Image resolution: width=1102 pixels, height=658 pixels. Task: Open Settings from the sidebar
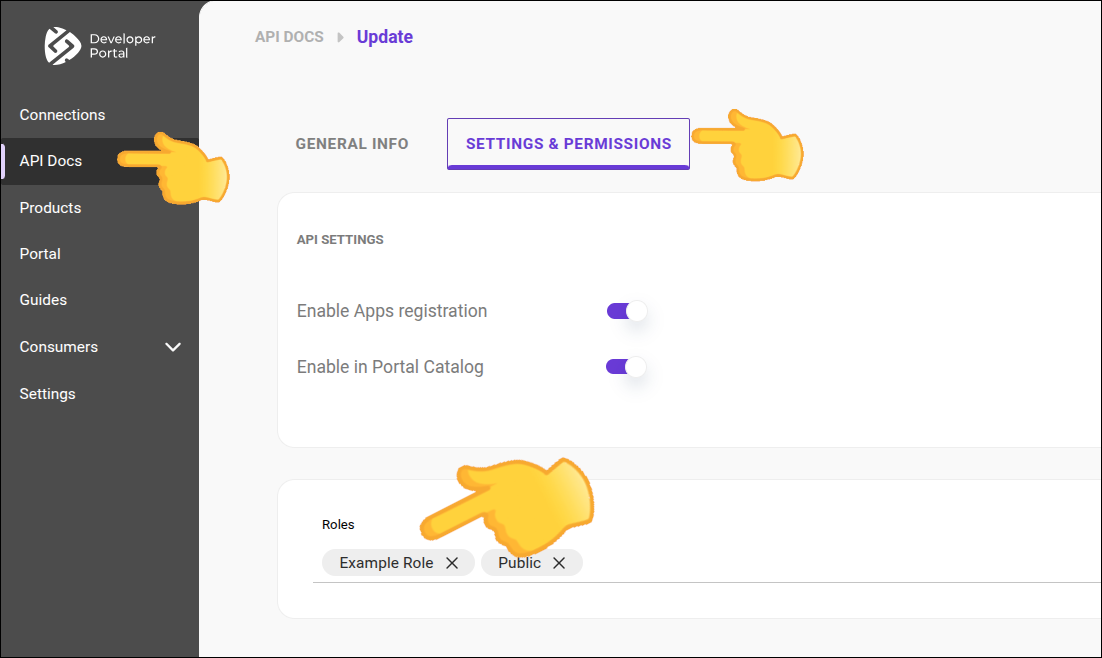[x=47, y=393]
